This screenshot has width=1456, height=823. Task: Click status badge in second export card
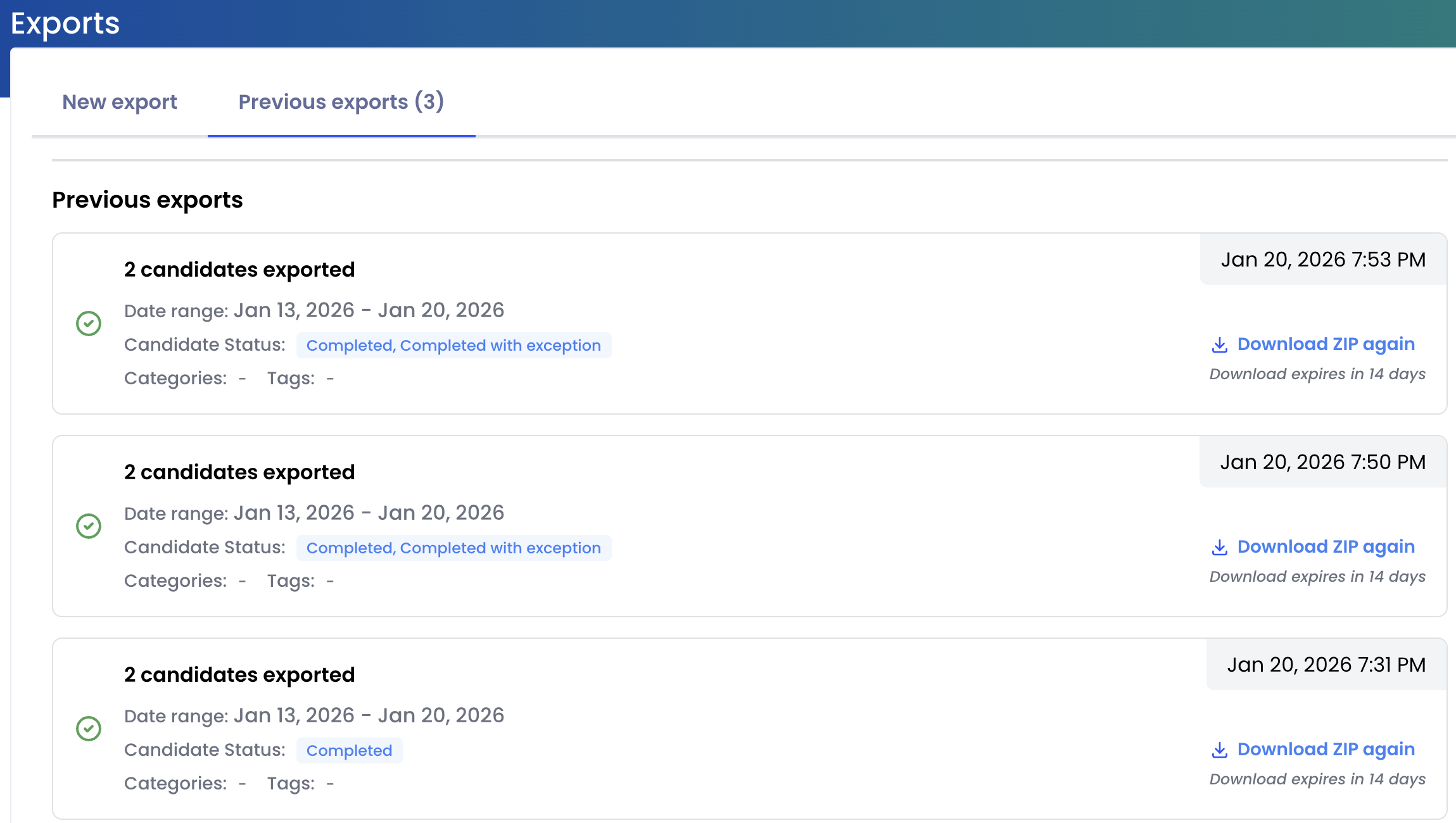tap(453, 548)
